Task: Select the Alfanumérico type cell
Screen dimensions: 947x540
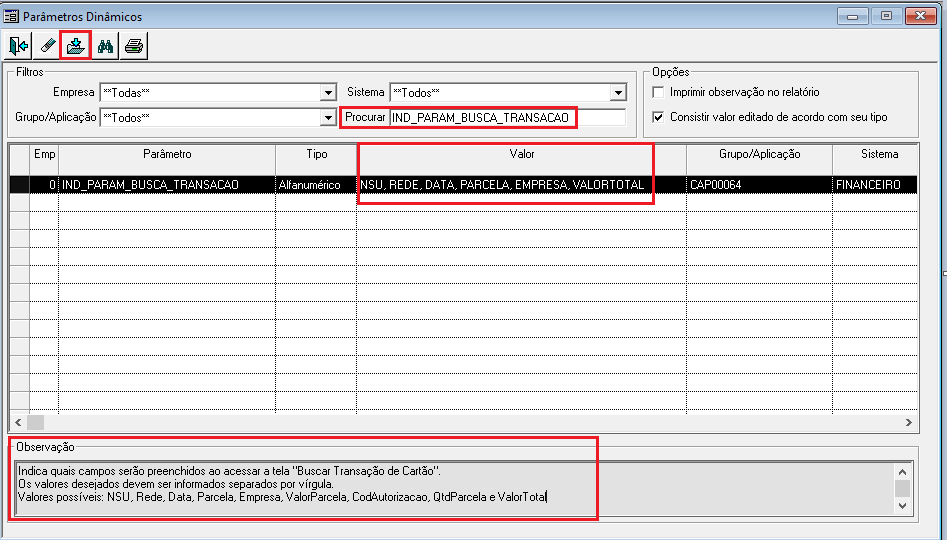Action: click(x=316, y=185)
